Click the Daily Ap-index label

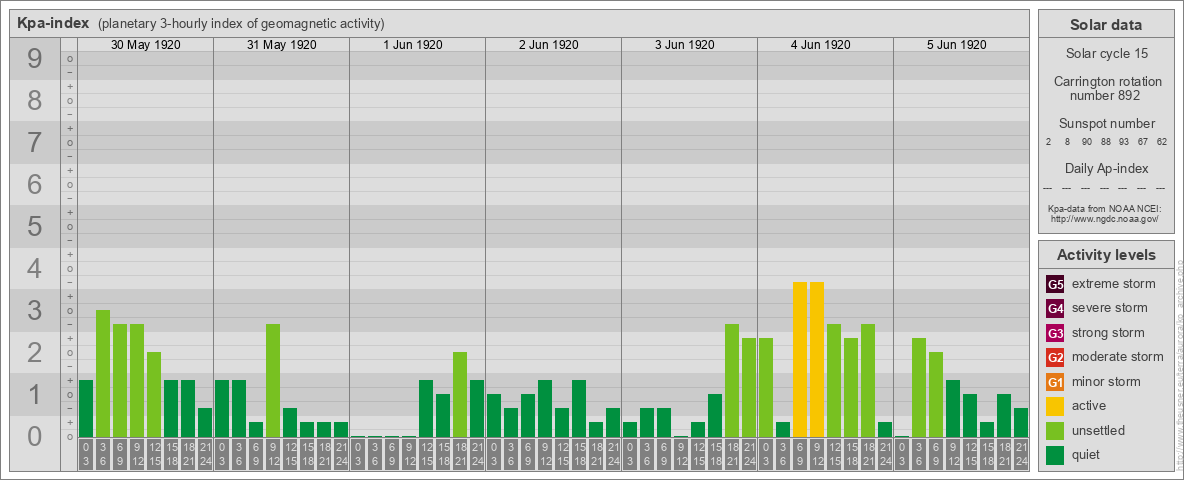[1106, 168]
